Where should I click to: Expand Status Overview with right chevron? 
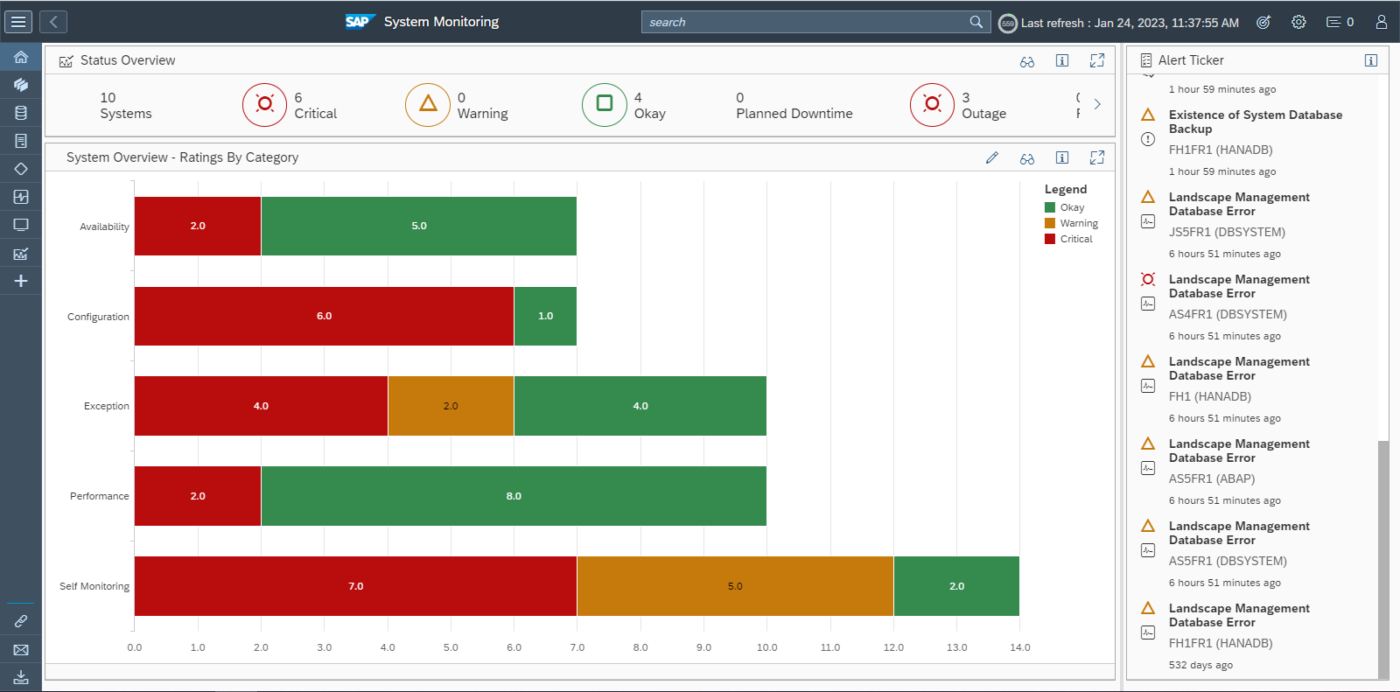(x=1097, y=104)
